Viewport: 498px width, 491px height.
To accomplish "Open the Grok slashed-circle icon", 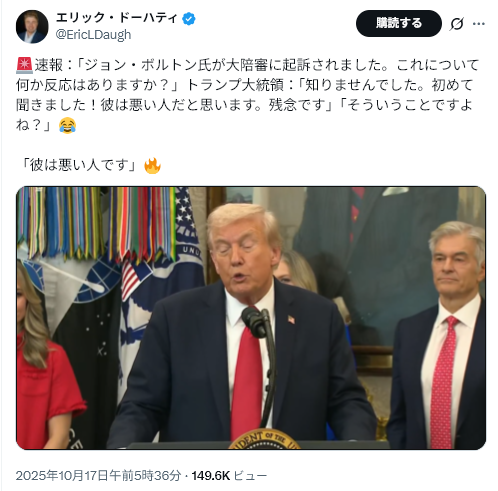I will (456, 24).
